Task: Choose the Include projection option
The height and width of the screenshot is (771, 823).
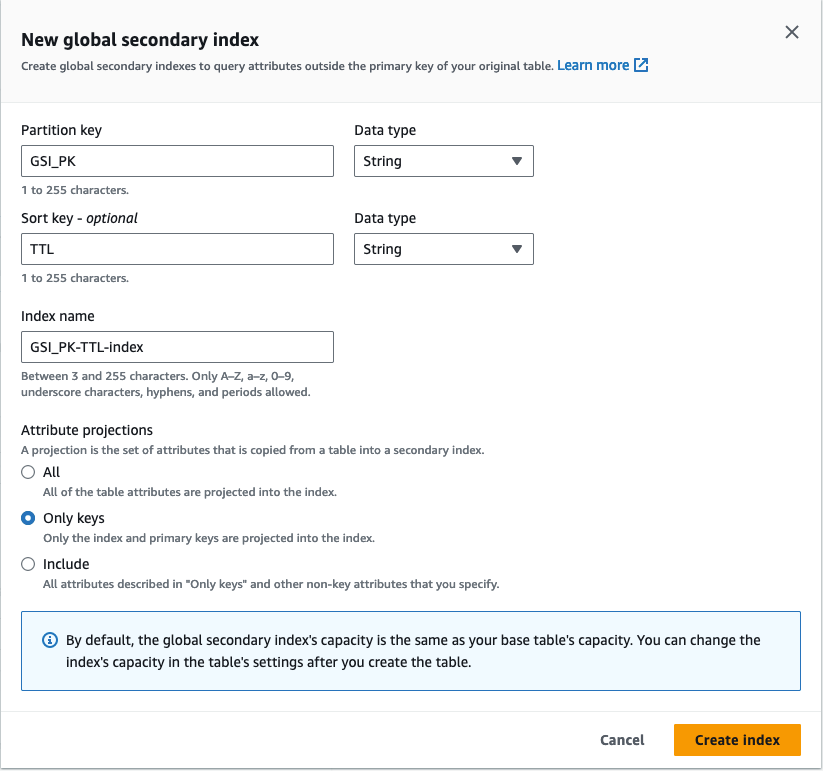Action: pyautogui.click(x=28, y=563)
